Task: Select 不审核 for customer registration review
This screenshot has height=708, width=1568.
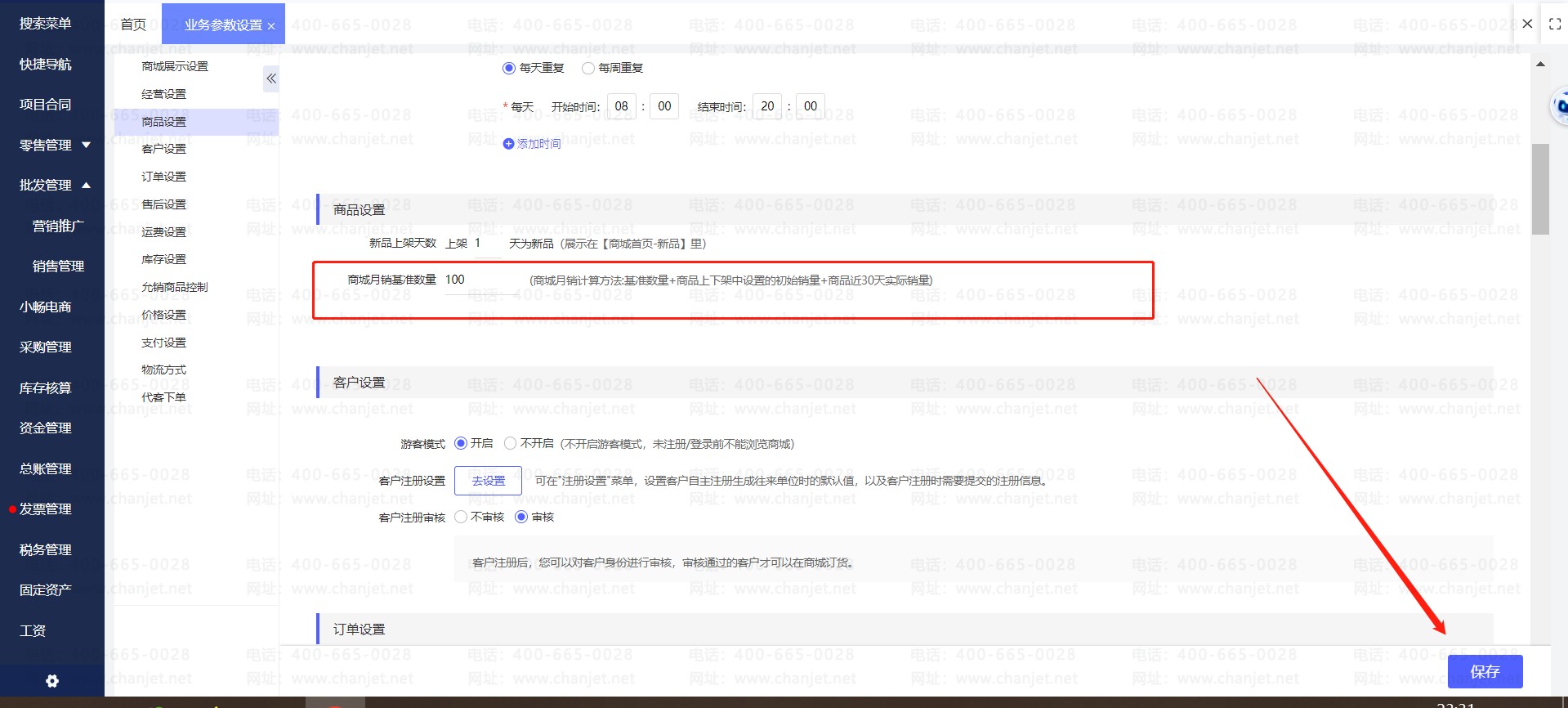Action: tap(461, 517)
